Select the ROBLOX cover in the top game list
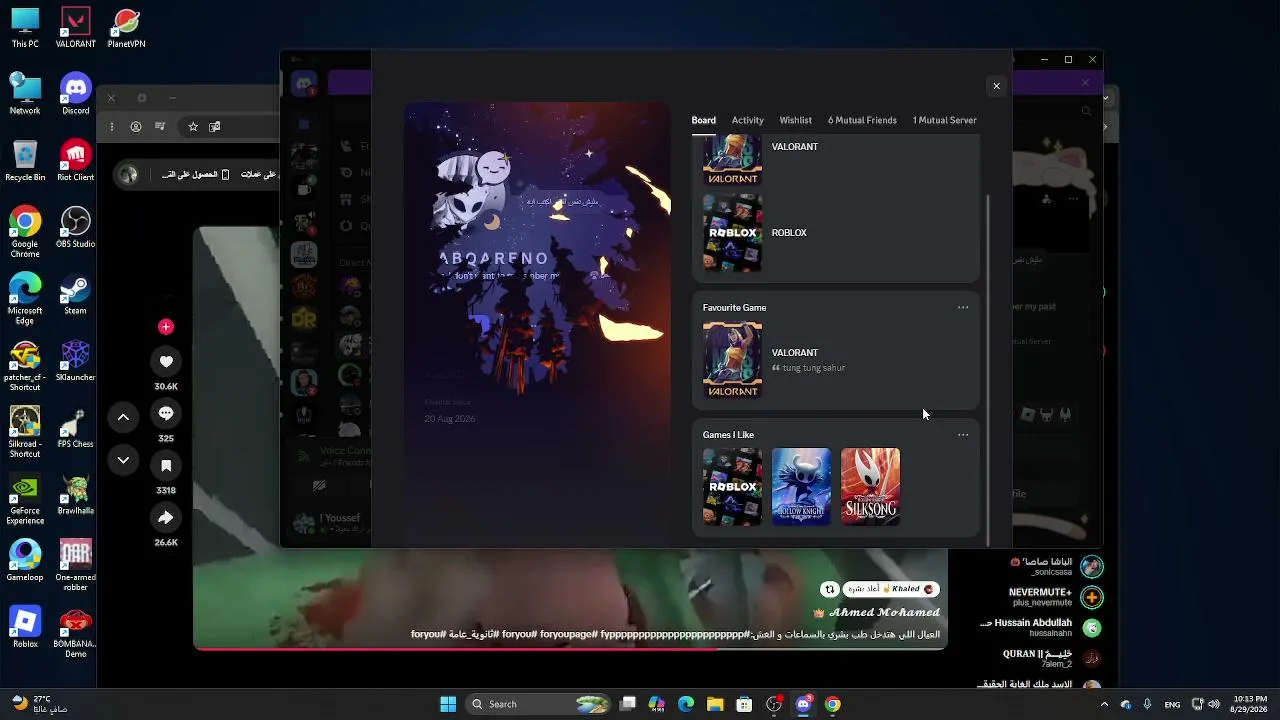Image resolution: width=1280 pixels, height=720 pixels. tap(732, 232)
